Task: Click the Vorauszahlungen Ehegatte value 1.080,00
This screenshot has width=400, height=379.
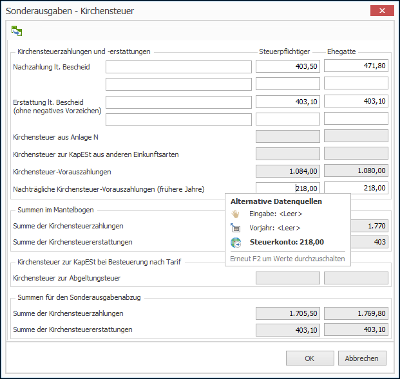Action: 356,171
